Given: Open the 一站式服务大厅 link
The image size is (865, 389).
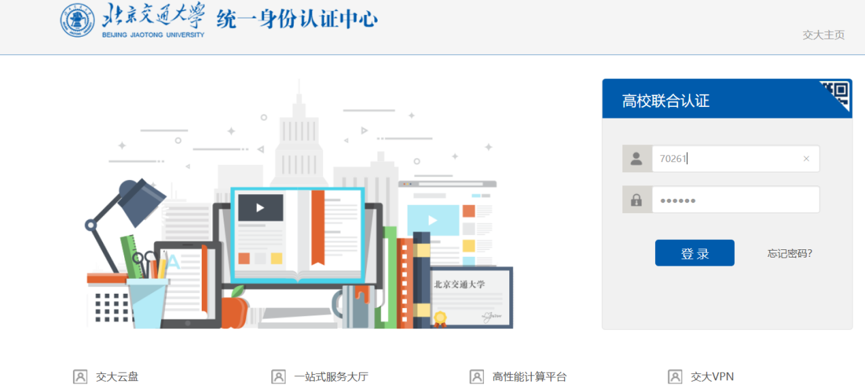Looking at the screenshot, I should [x=331, y=377].
